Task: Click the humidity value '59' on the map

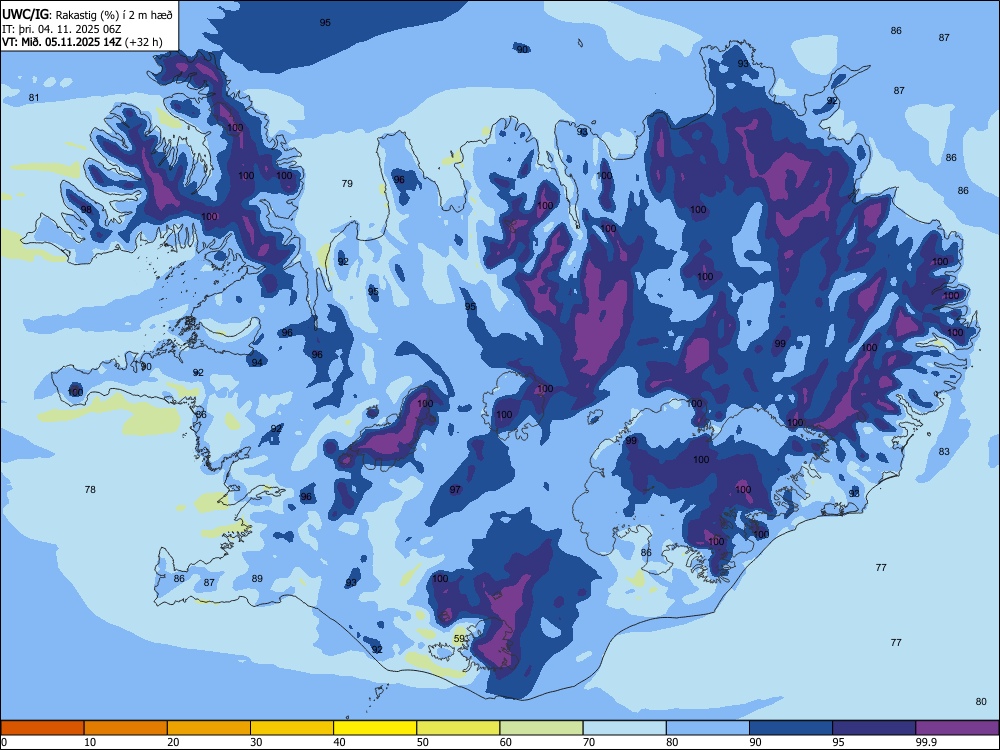Action: 459,638
